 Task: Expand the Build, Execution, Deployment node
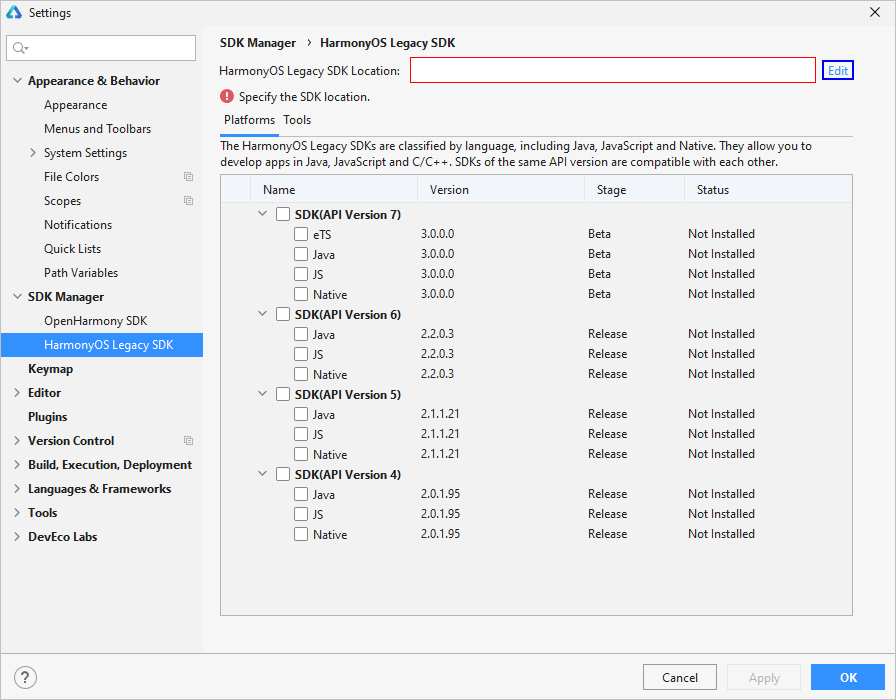tap(17, 465)
